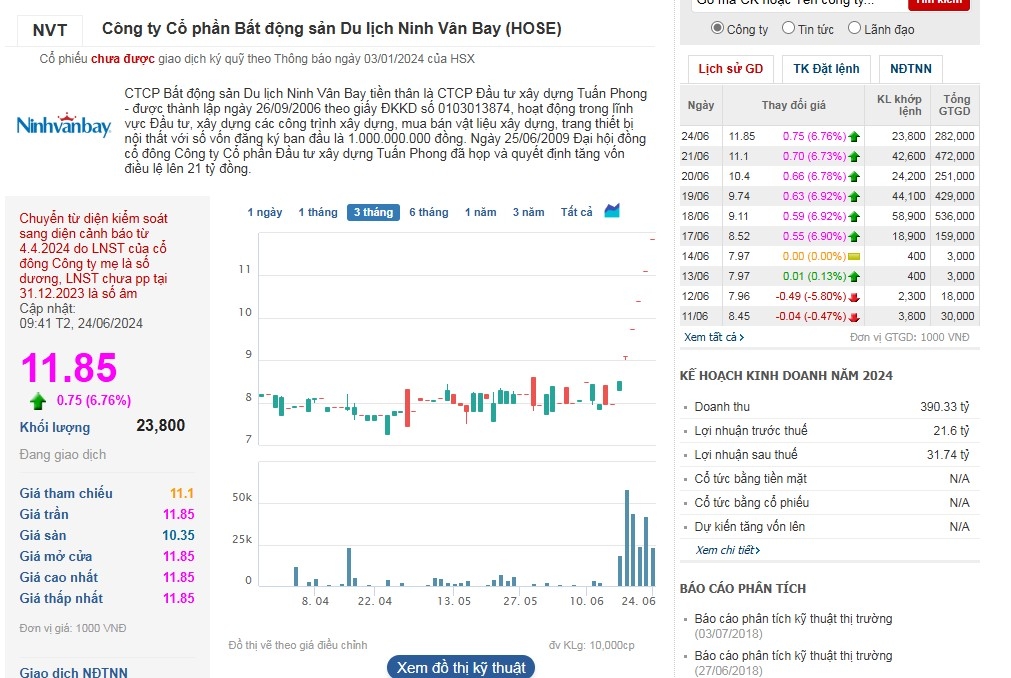Click the green up arrow in 24/06 row
The height and width of the screenshot is (678, 1011).
pyautogui.click(x=854, y=136)
